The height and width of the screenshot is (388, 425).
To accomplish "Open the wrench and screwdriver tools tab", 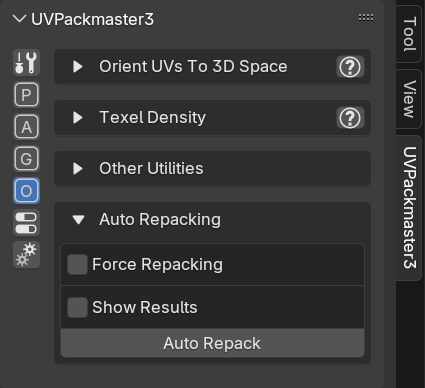I will click(x=26, y=62).
